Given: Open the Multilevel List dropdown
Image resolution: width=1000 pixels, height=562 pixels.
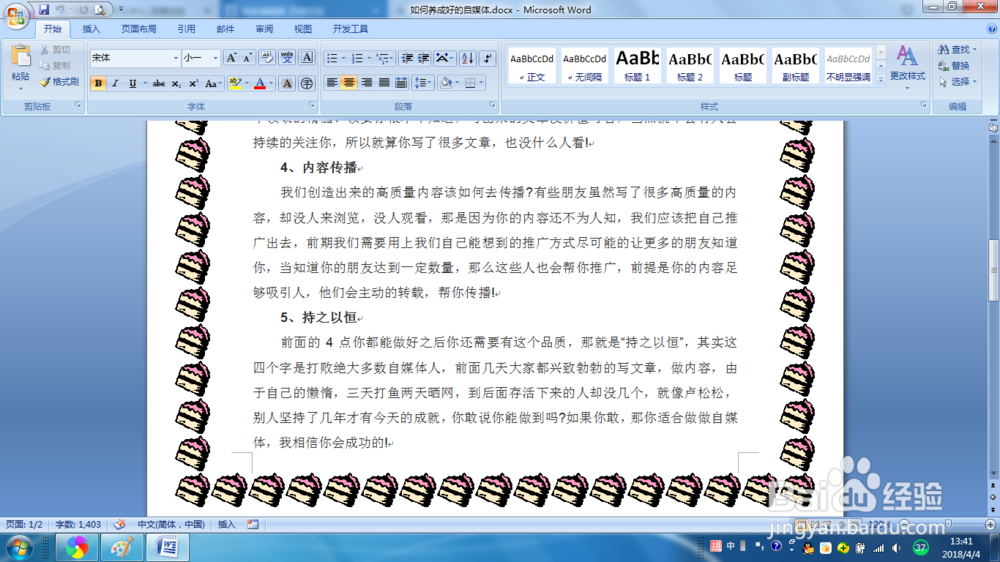Looking at the screenshot, I should tap(384, 58).
